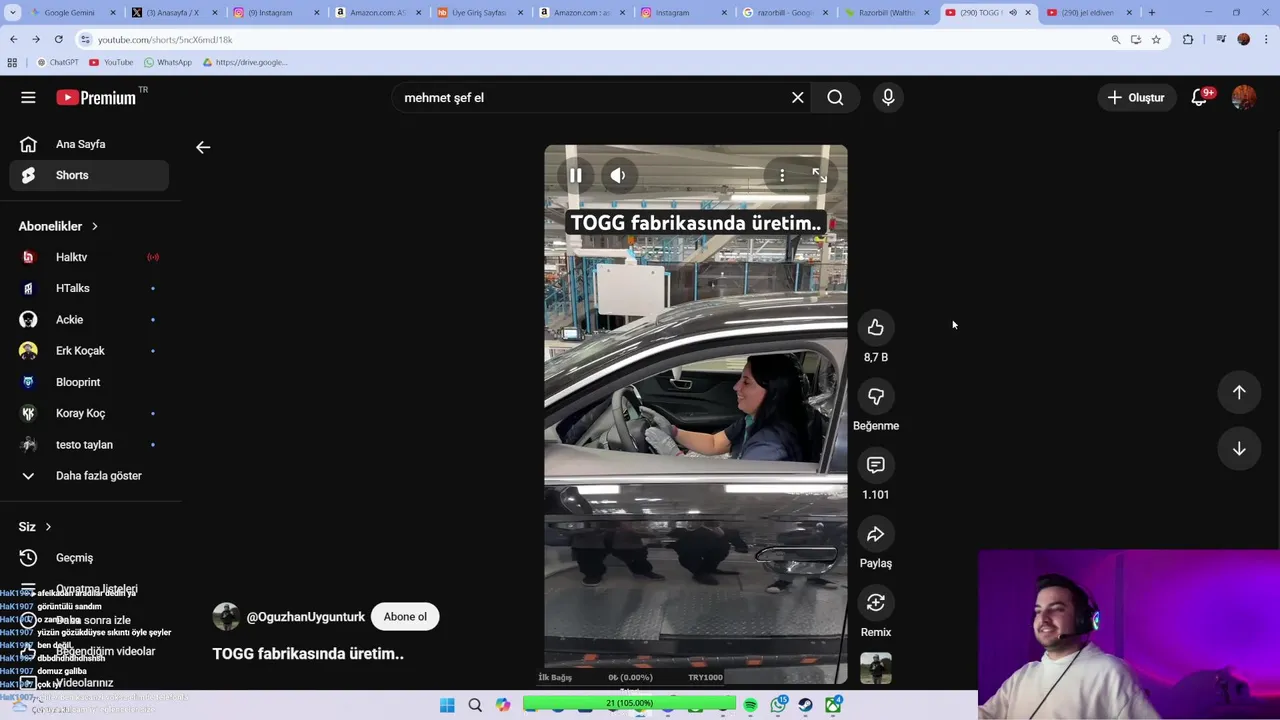Open the Windows Start menu
The image size is (1280, 720).
coord(447,705)
